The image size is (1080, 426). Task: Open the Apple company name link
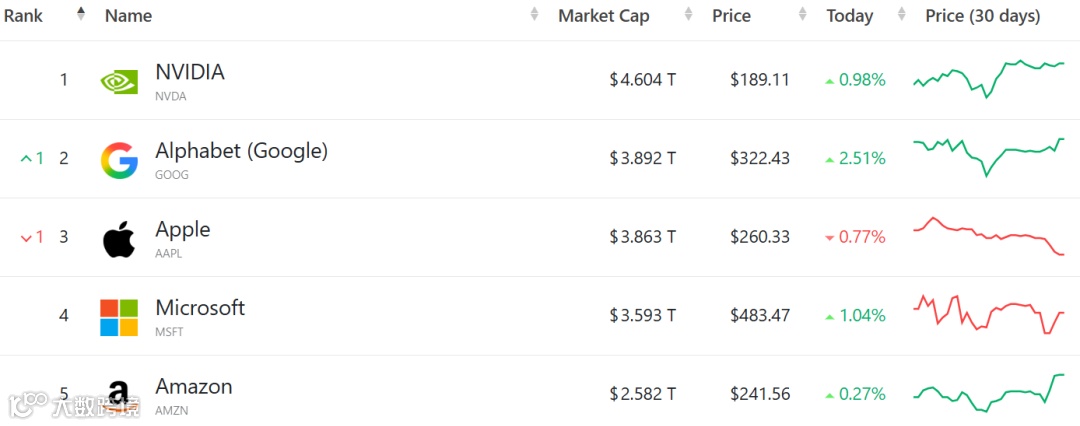click(183, 229)
